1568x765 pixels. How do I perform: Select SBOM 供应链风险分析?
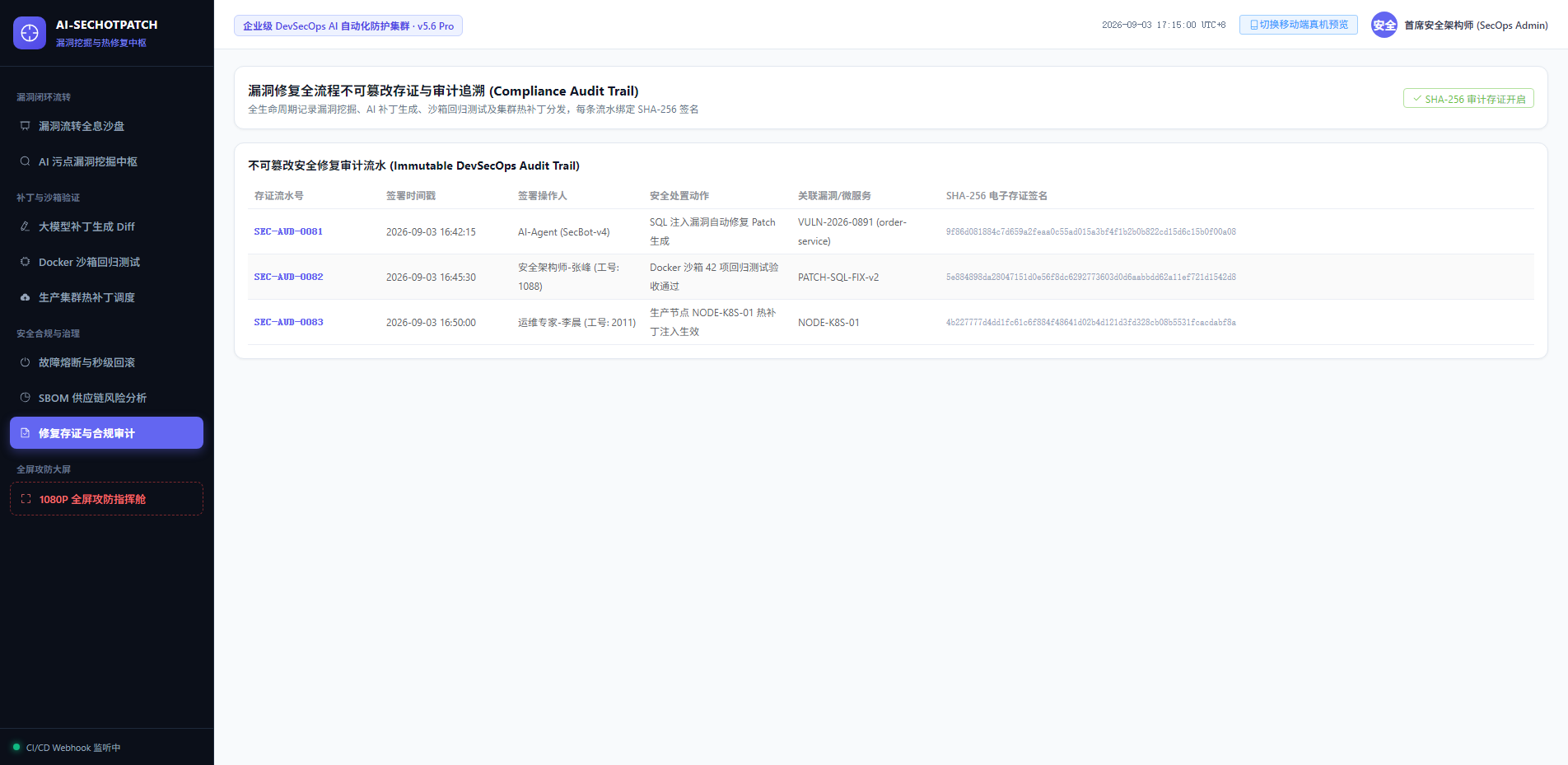[107, 398]
